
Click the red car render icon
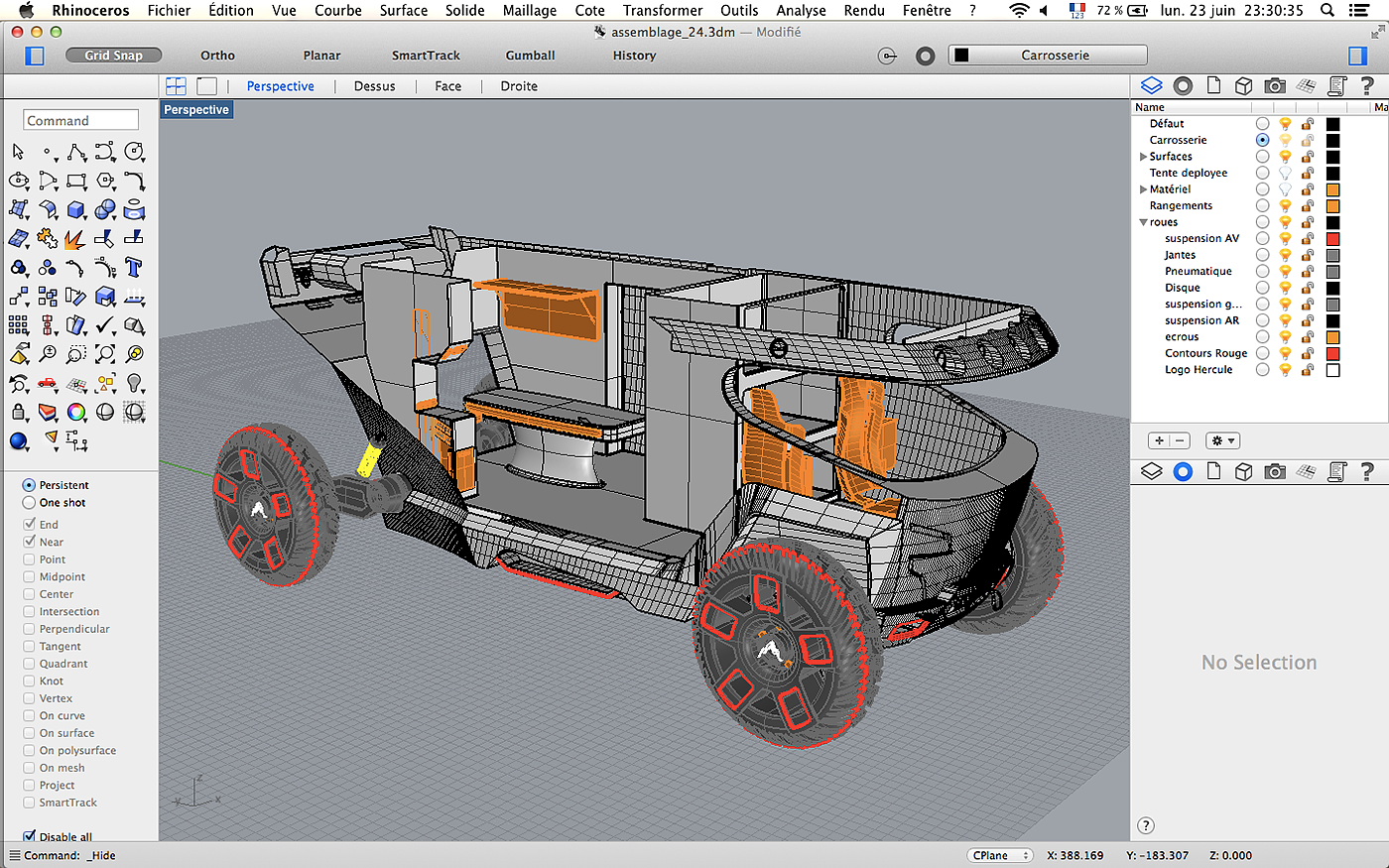(x=48, y=383)
